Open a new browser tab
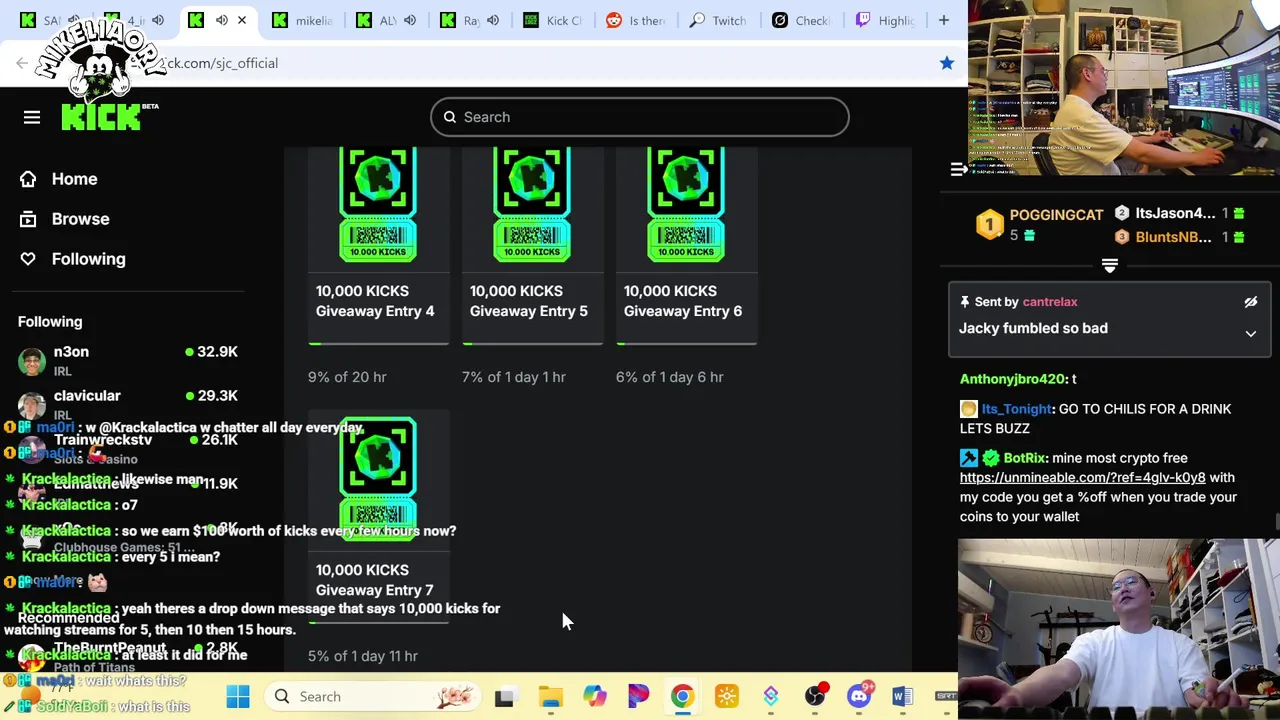Screen dimensions: 1280x720 pyautogui.click(x=943, y=20)
